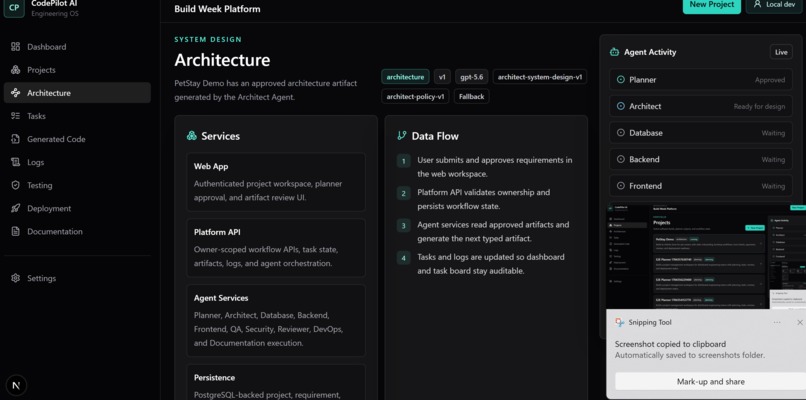Select the Platform API service card
This screenshot has height=400, width=806.
pos(276,248)
